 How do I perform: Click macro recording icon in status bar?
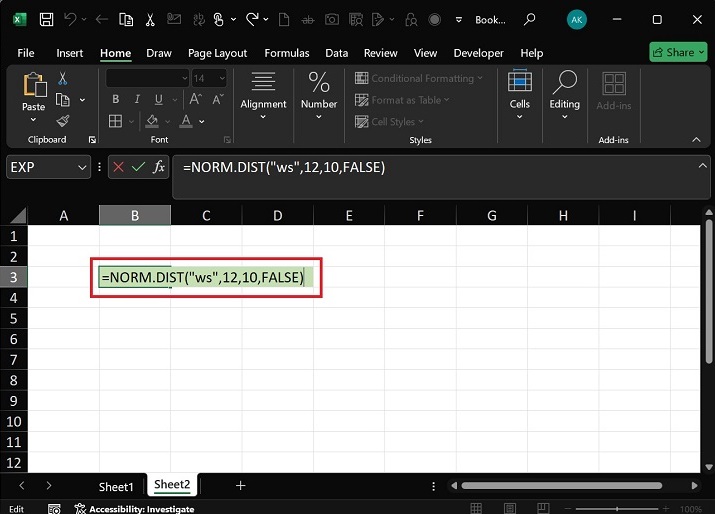click(x=54, y=509)
